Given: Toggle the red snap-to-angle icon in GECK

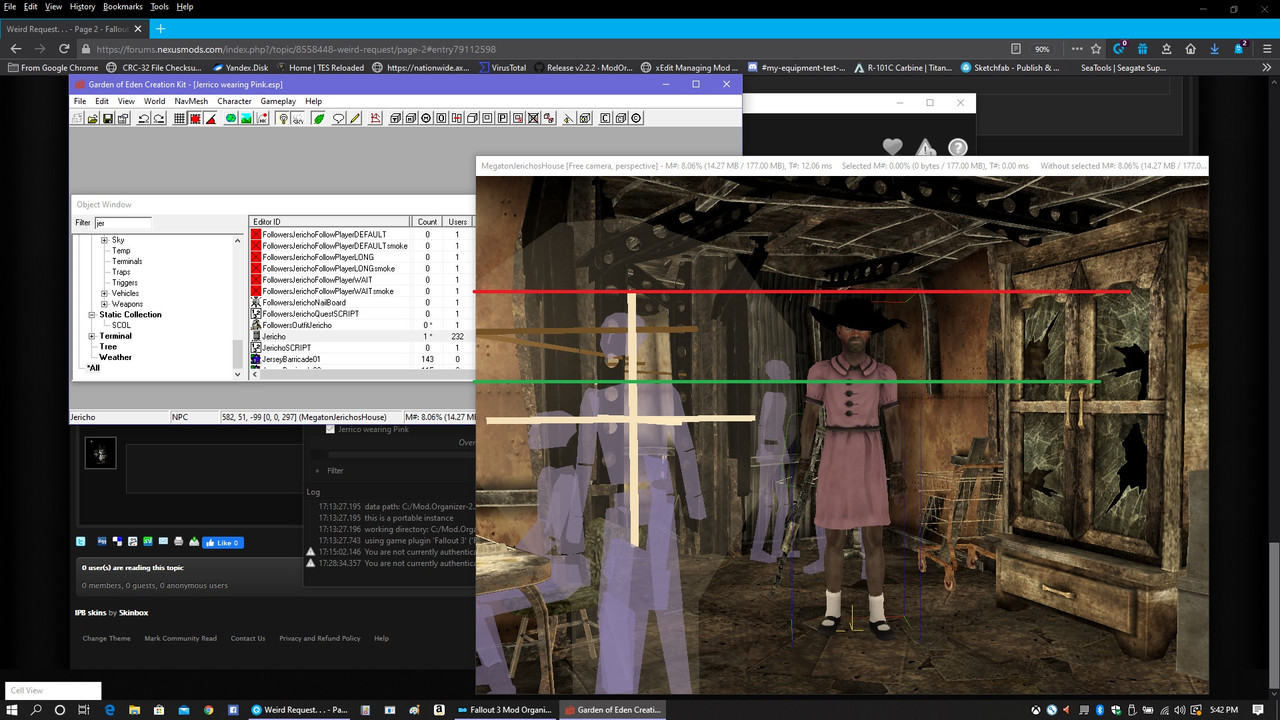Looking at the screenshot, I should click(210, 118).
